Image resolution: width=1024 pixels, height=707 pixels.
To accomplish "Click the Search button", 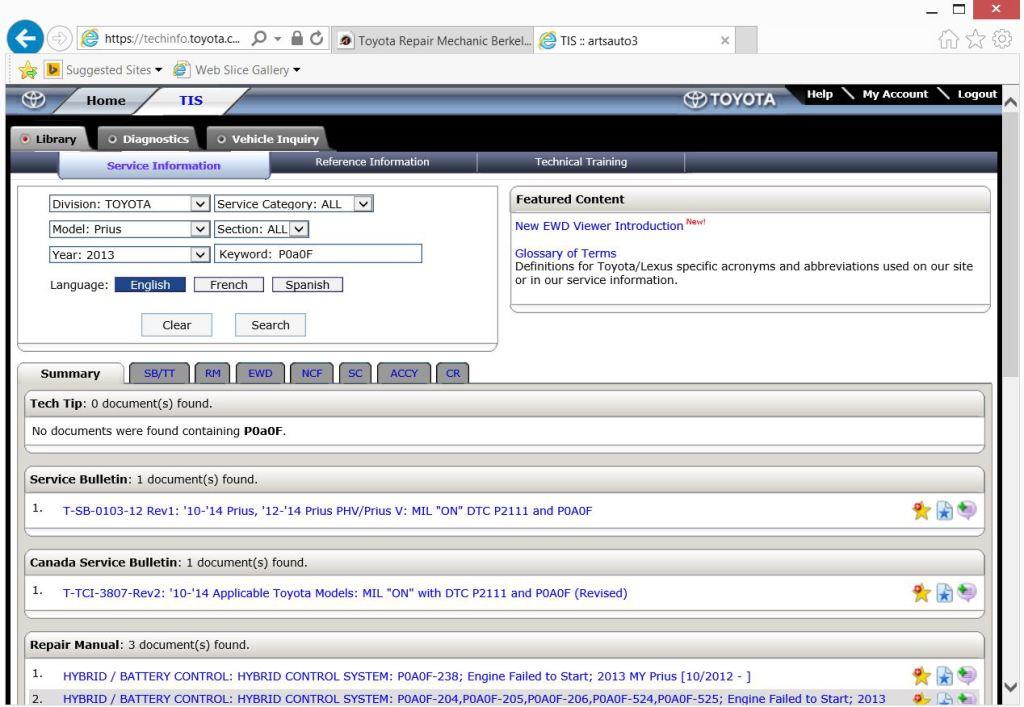I will 270,325.
